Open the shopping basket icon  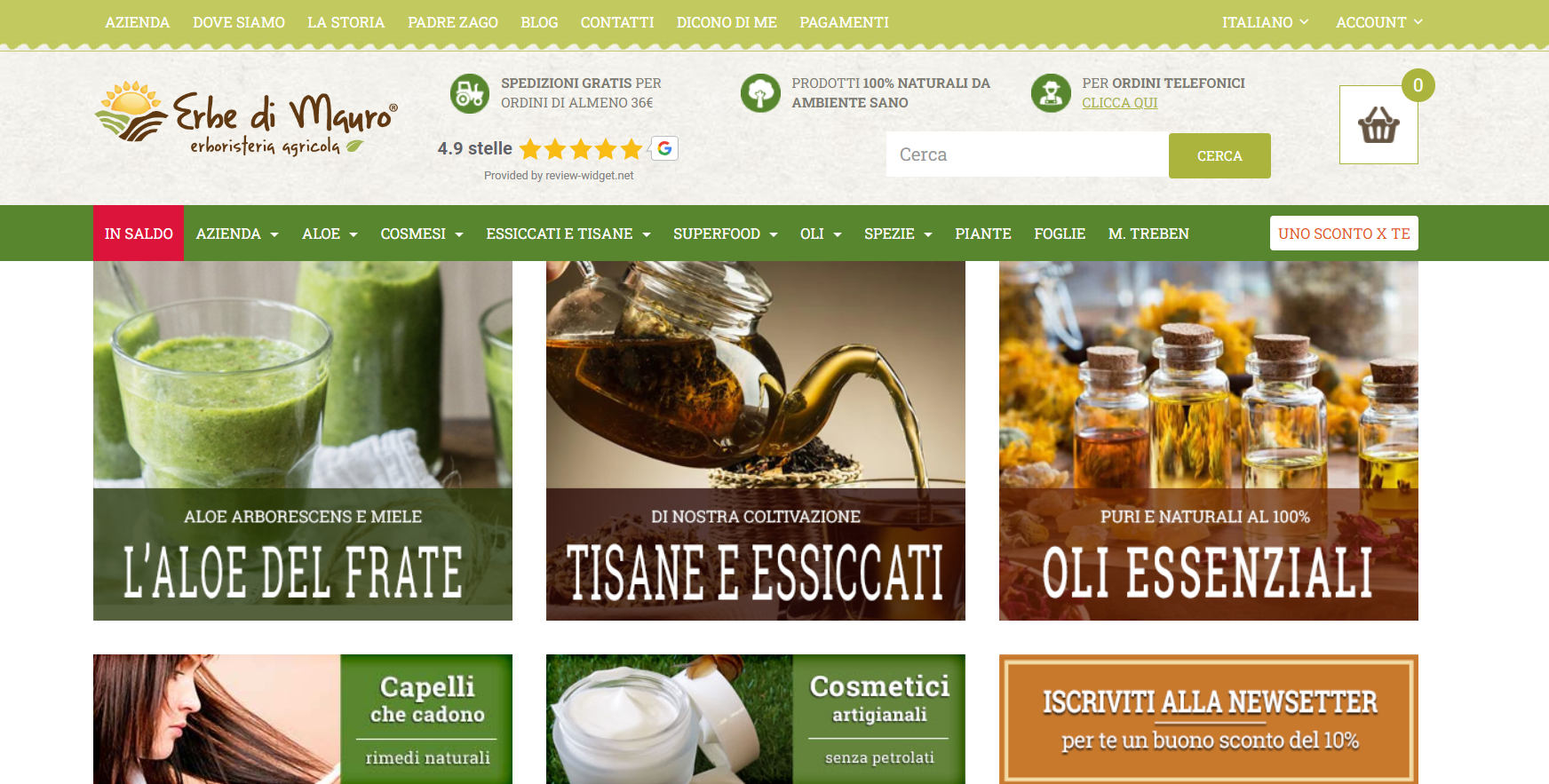(1378, 125)
